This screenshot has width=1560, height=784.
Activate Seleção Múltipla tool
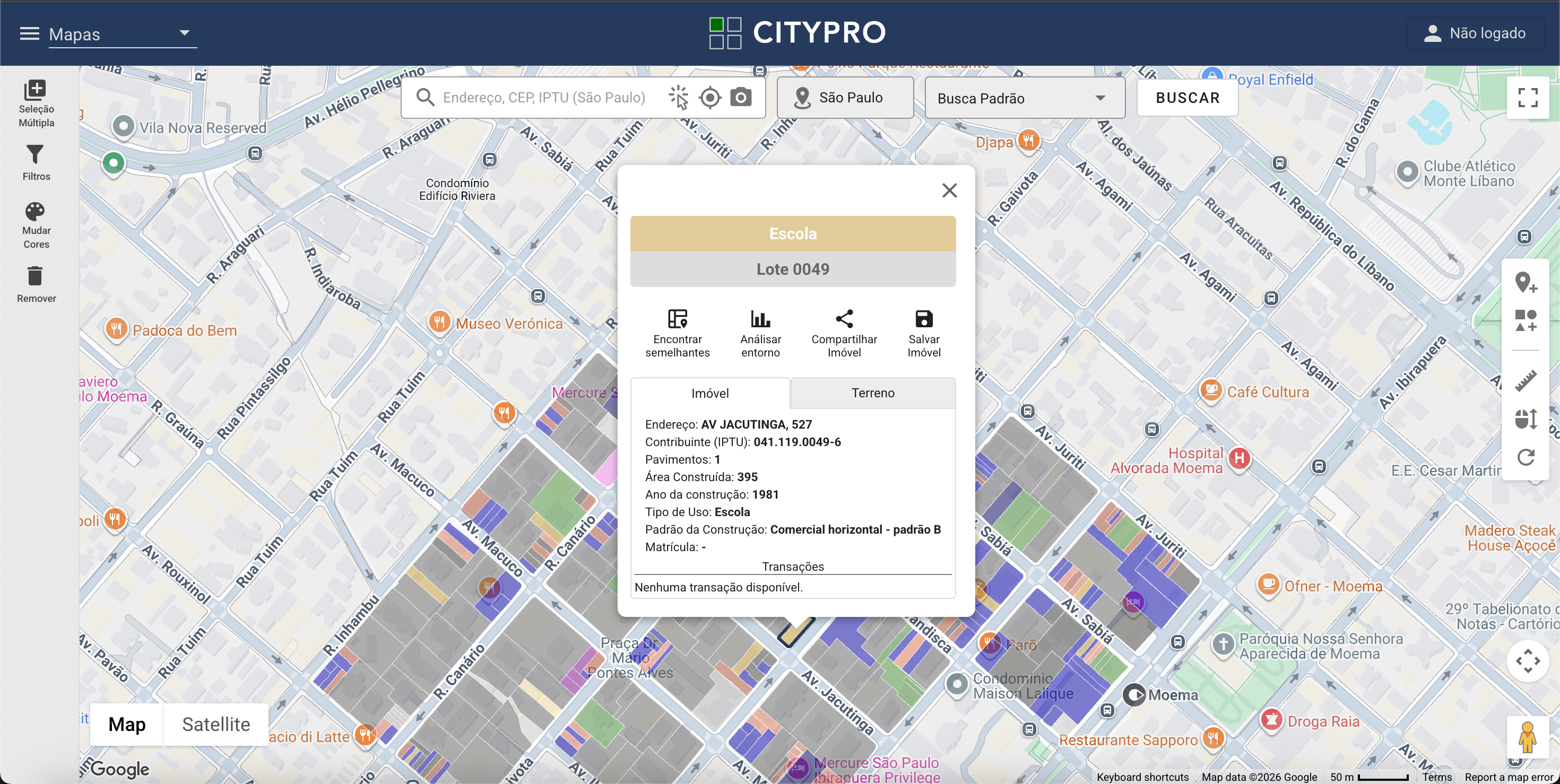point(36,103)
